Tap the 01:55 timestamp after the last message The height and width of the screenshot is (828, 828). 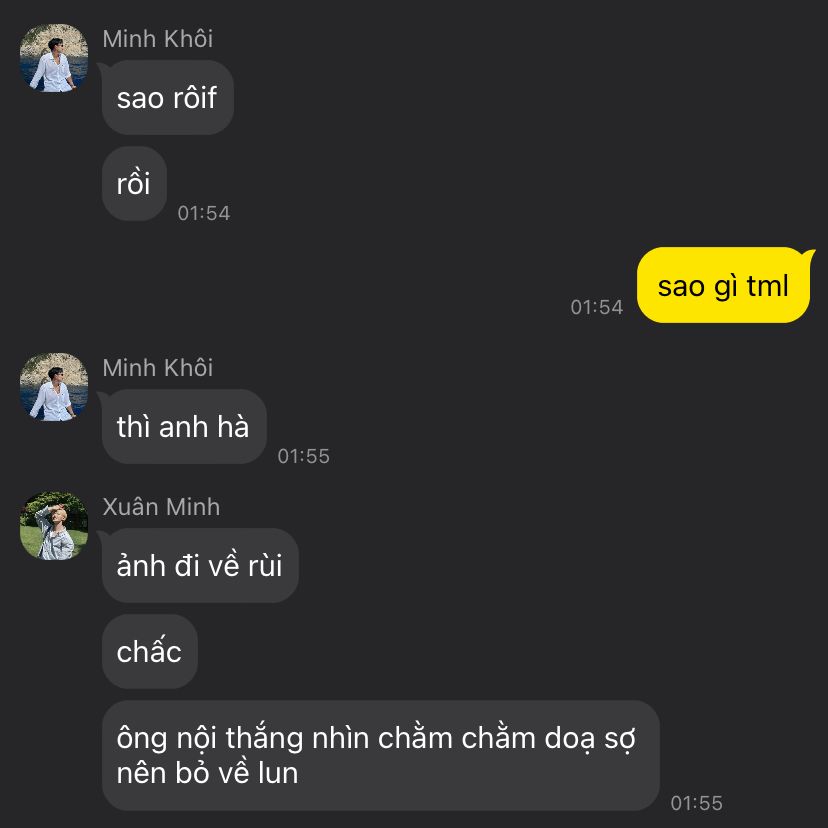(697, 803)
